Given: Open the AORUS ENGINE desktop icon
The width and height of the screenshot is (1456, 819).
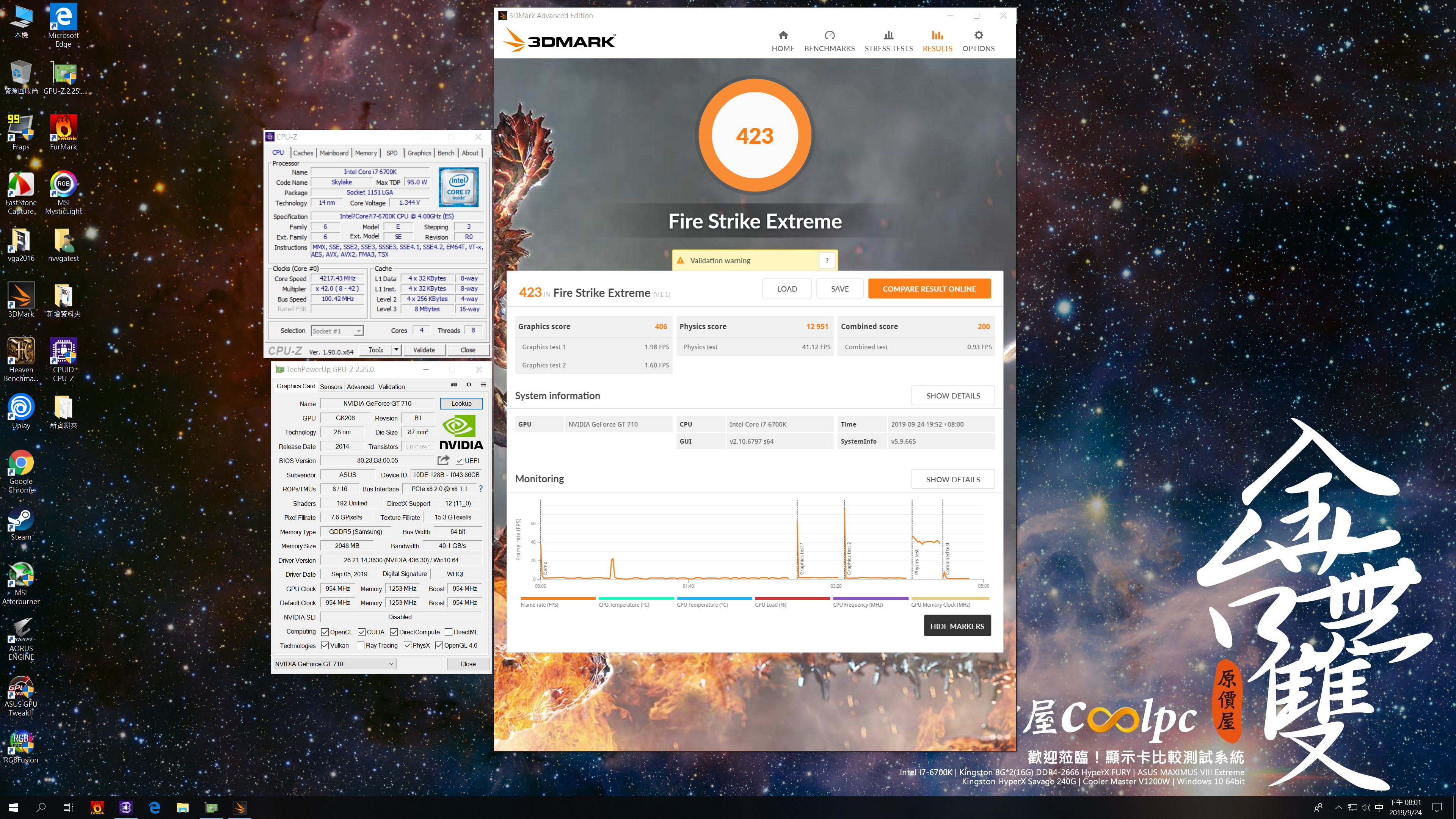Looking at the screenshot, I should click(21, 639).
